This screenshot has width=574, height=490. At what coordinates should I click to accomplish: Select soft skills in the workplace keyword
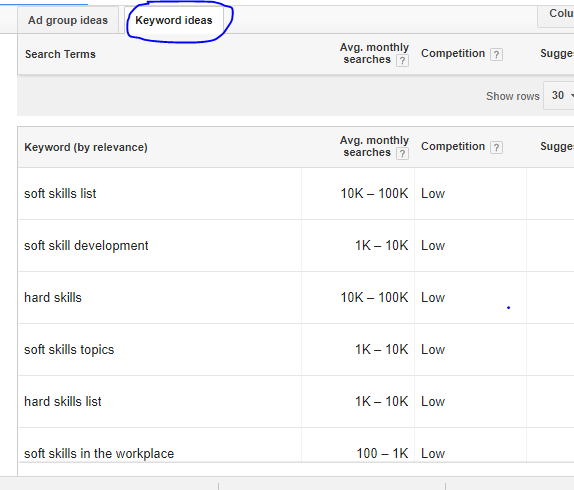tap(99, 453)
